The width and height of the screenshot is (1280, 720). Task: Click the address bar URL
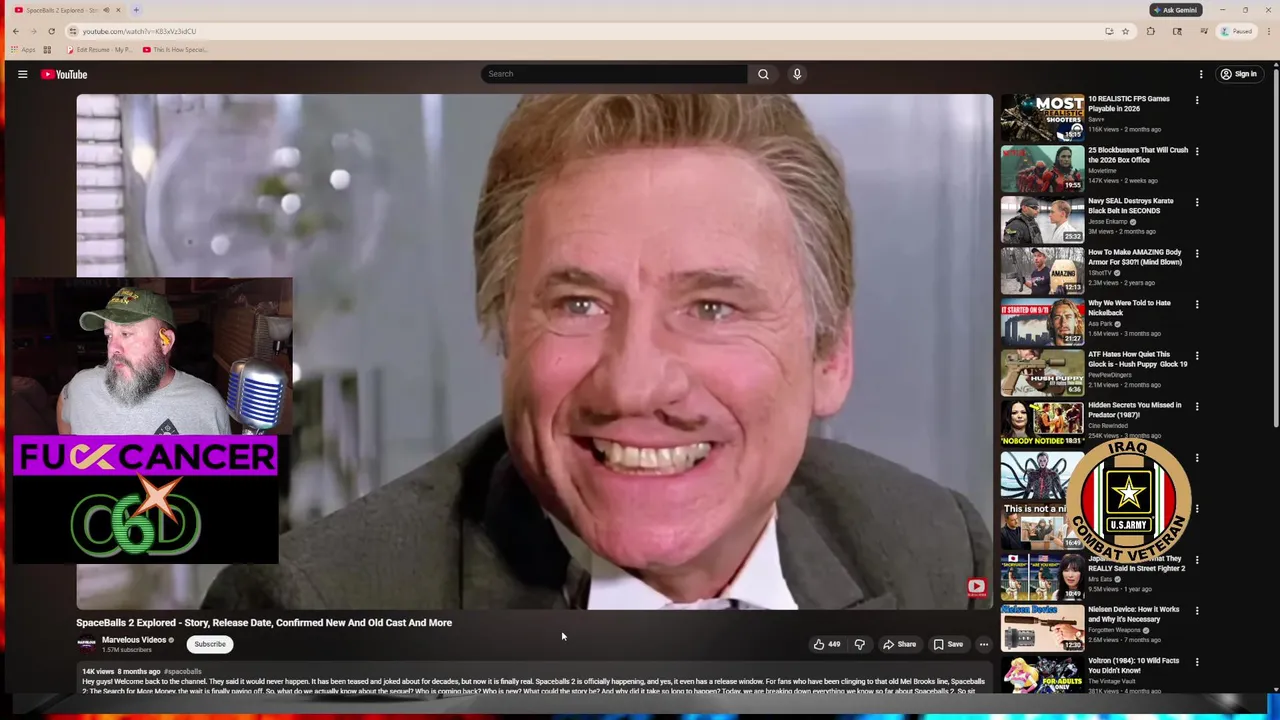pos(139,31)
